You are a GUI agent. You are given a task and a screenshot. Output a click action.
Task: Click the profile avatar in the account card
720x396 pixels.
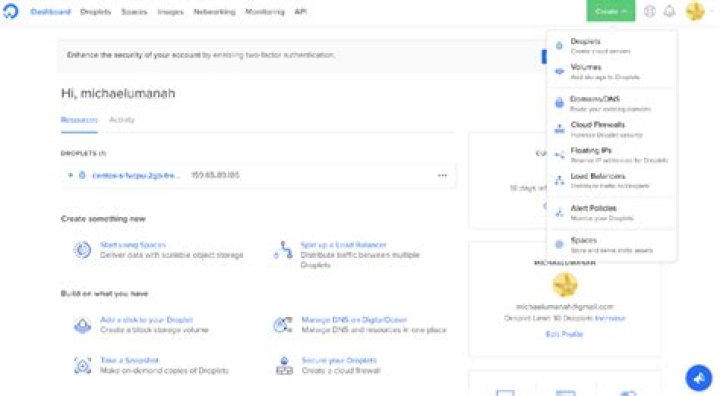pos(564,285)
